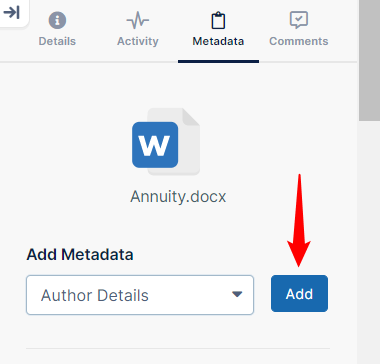Select the Metadata tab label
380x364 pixels.
click(218, 41)
